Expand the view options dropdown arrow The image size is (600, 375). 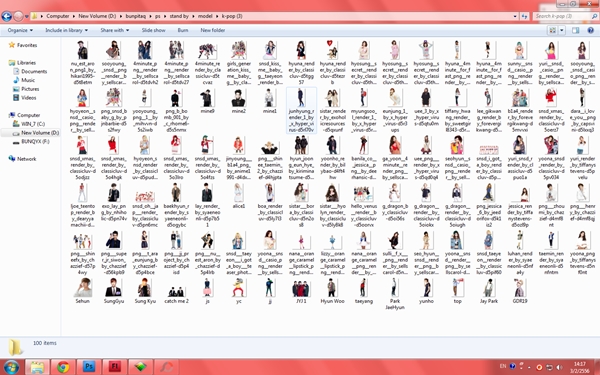tap(561, 30)
